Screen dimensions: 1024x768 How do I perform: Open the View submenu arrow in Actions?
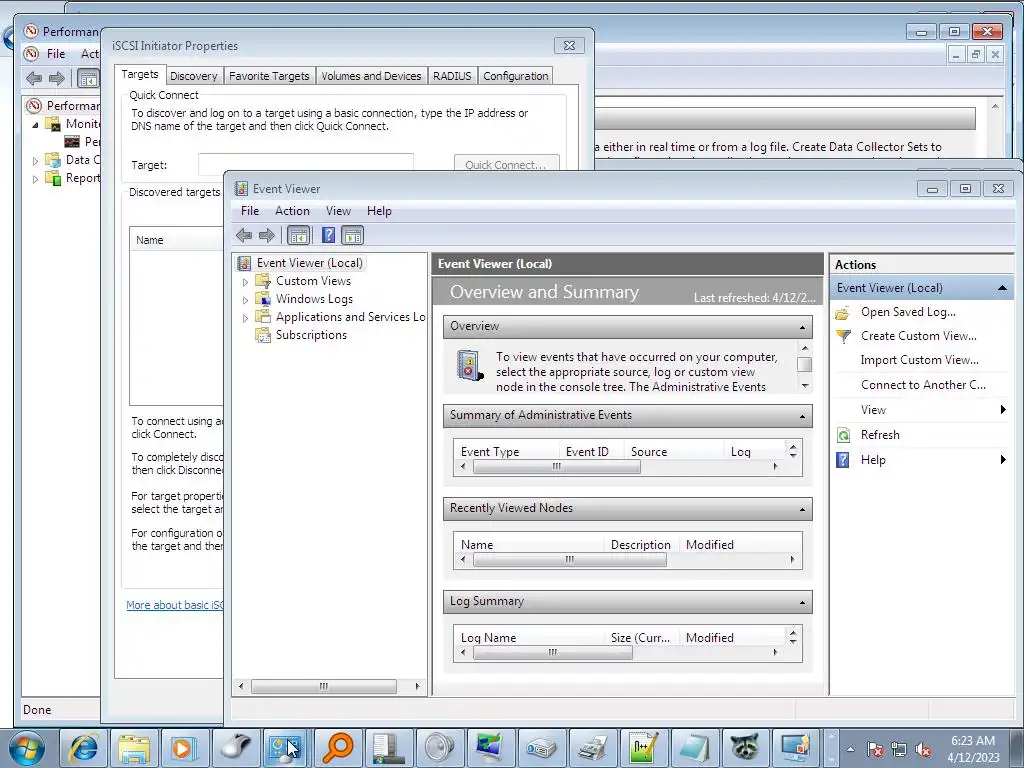tap(1003, 409)
